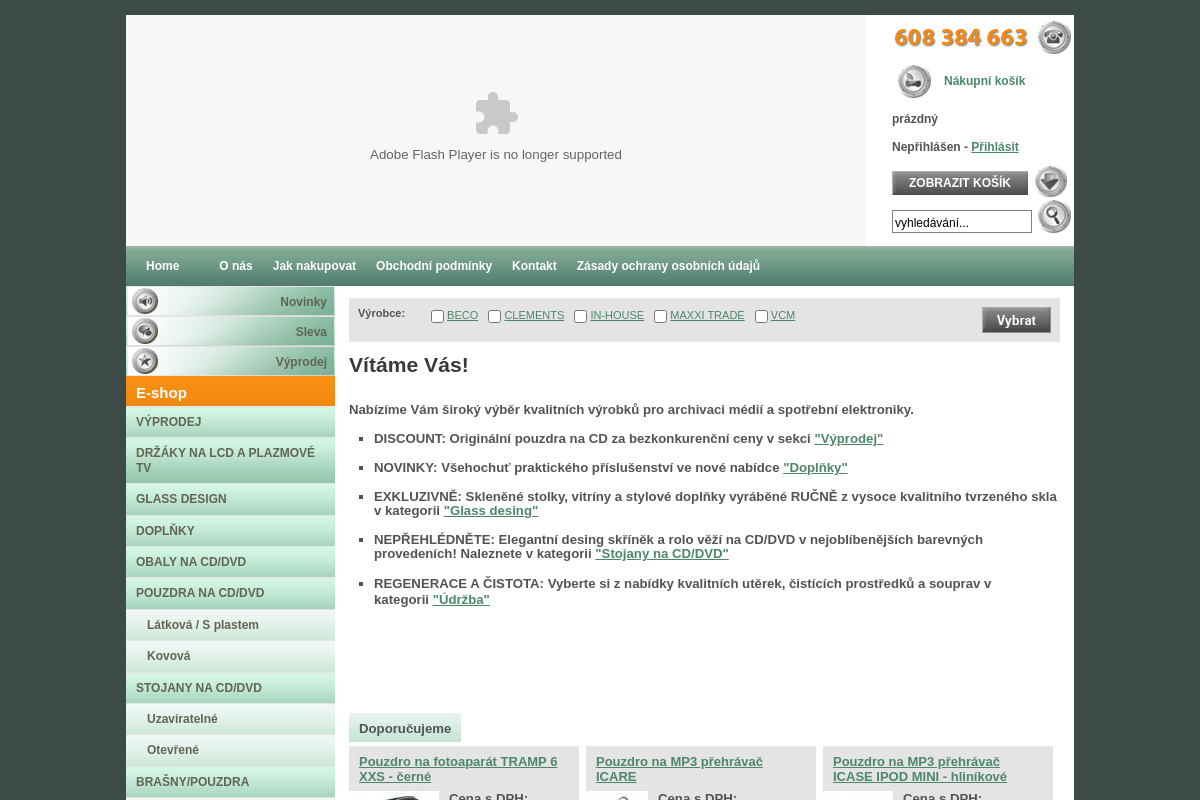Click the shopping cart icon
The width and height of the screenshot is (1200, 800).
(914, 81)
